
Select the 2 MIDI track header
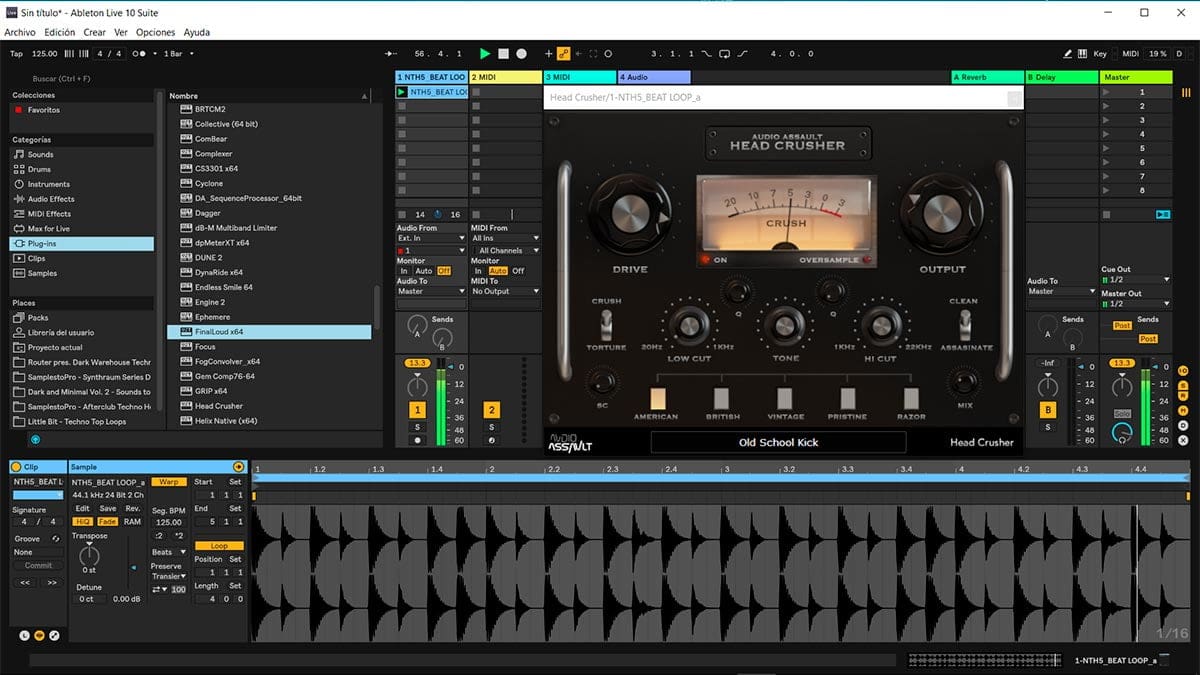506,77
